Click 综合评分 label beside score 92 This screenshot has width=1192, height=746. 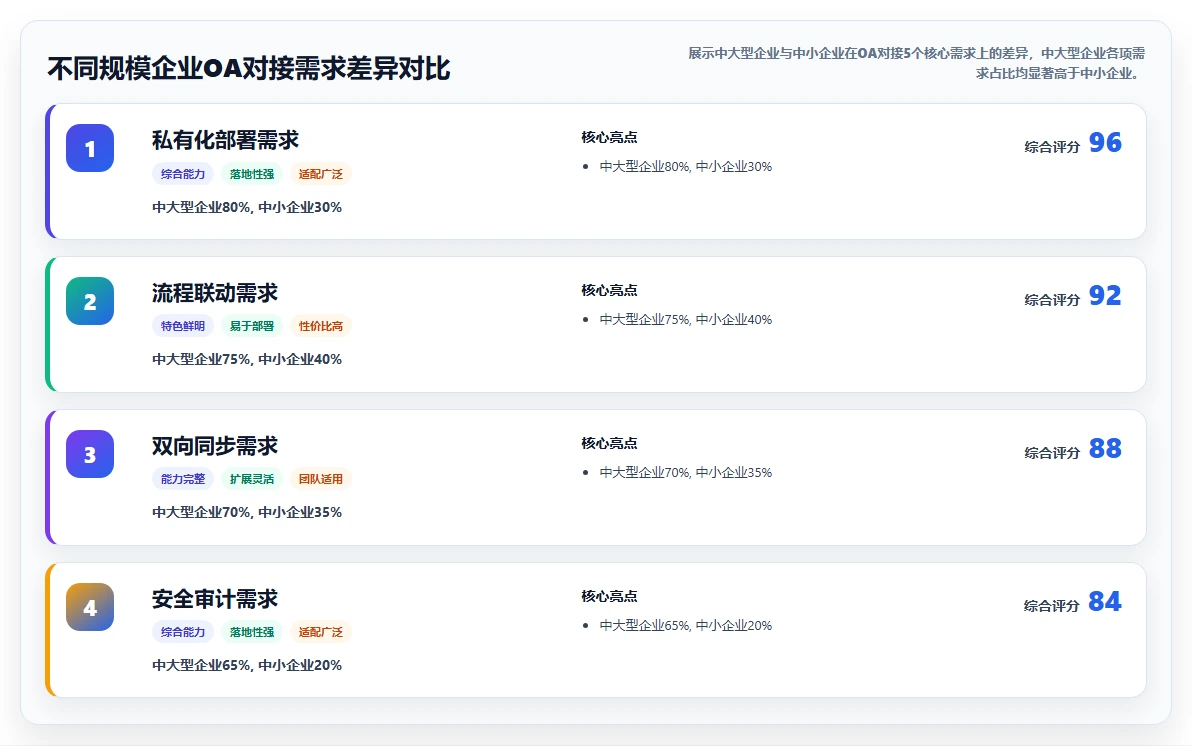click(x=1051, y=300)
